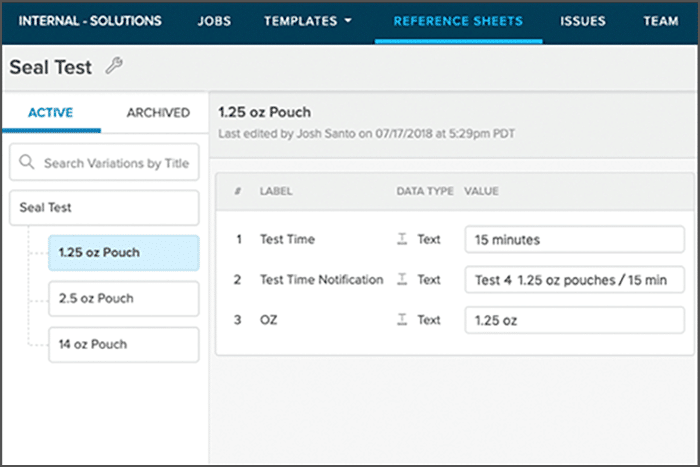Select the Seal Test parent item
700x467 pixels.
pos(104,208)
